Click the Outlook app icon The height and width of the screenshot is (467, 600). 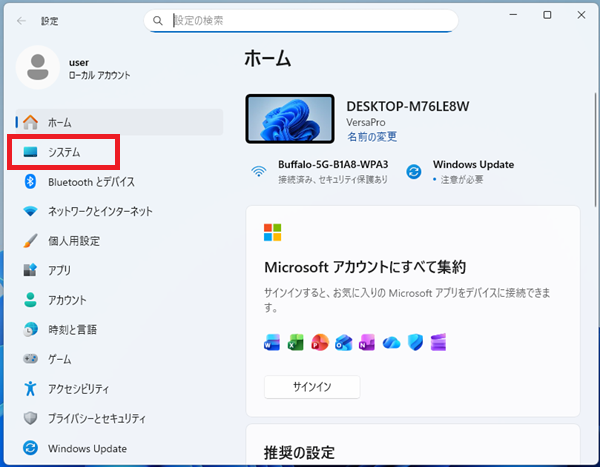click(343, 343)
